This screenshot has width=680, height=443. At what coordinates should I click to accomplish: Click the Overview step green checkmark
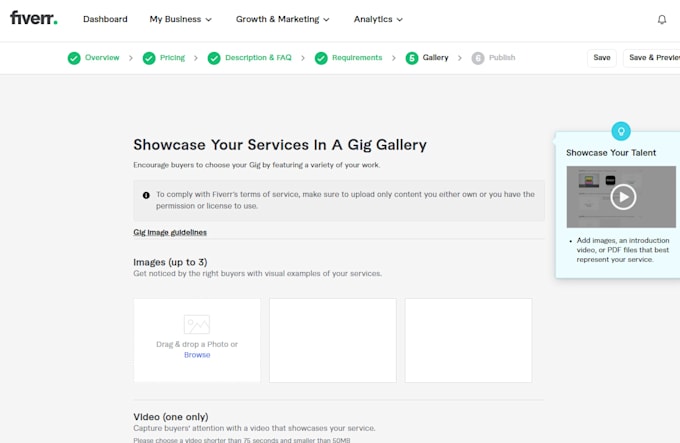coord(74,58)
